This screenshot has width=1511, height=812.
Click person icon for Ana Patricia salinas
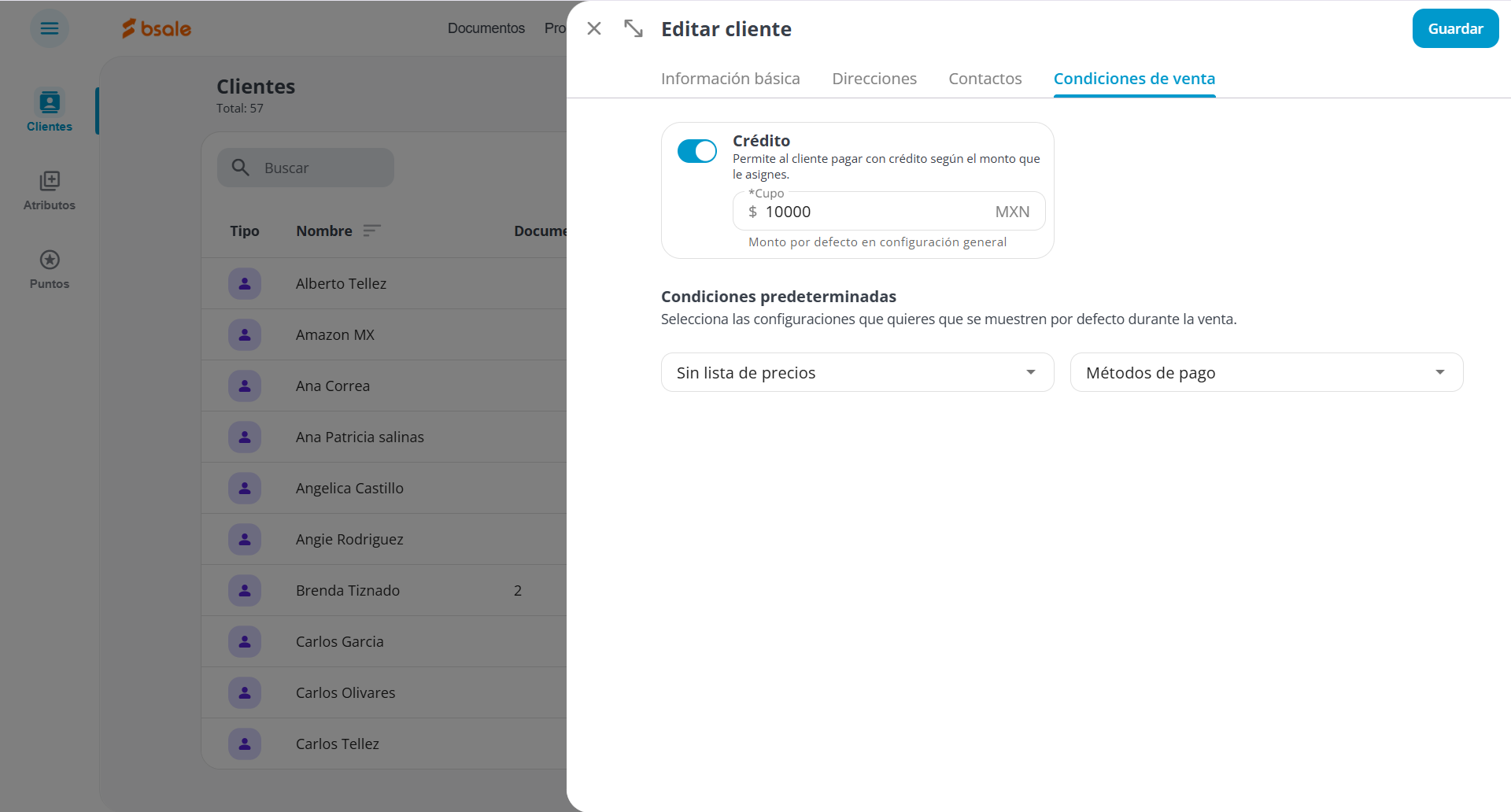[245, 437]
